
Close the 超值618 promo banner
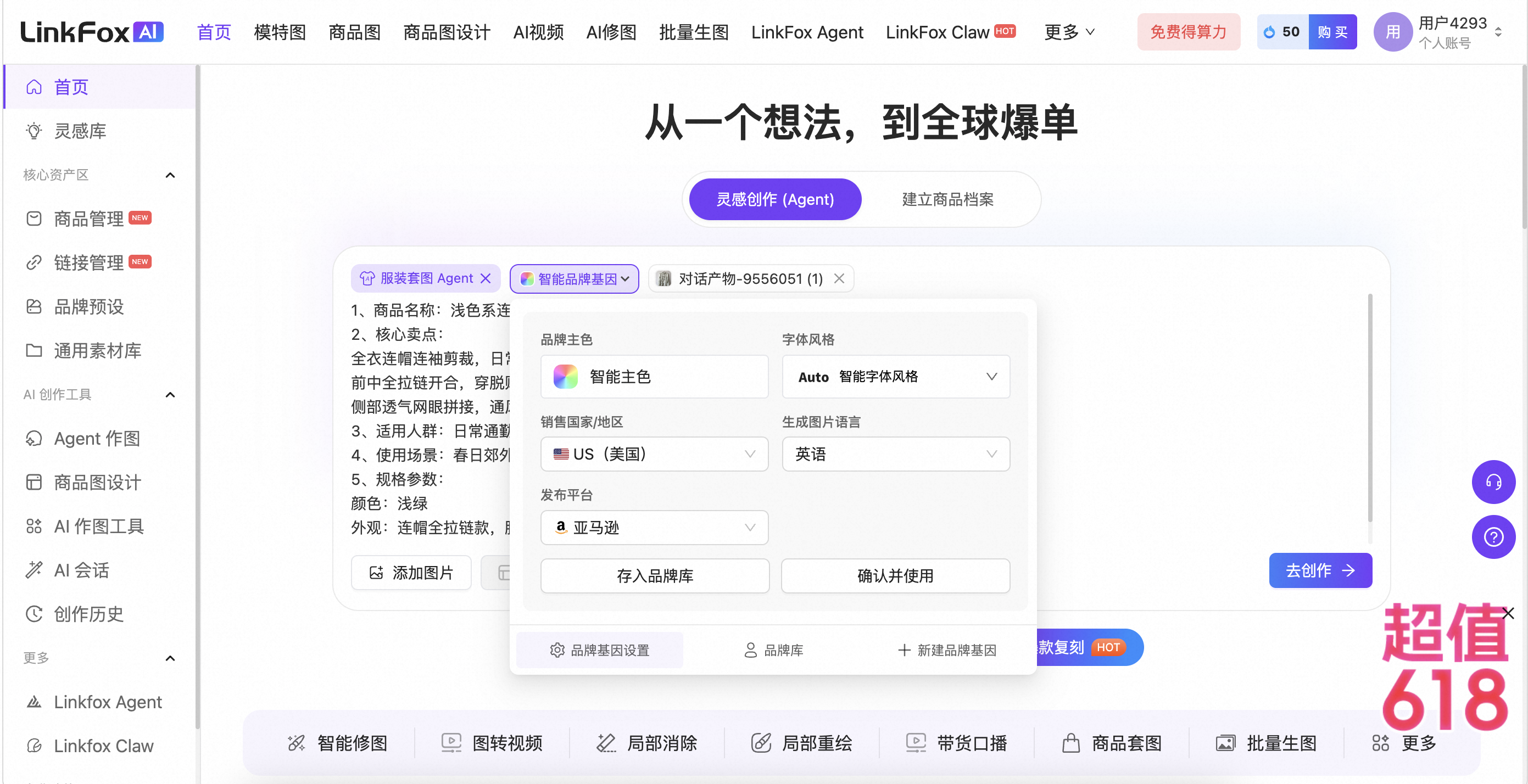click(x=1508, y=613)
